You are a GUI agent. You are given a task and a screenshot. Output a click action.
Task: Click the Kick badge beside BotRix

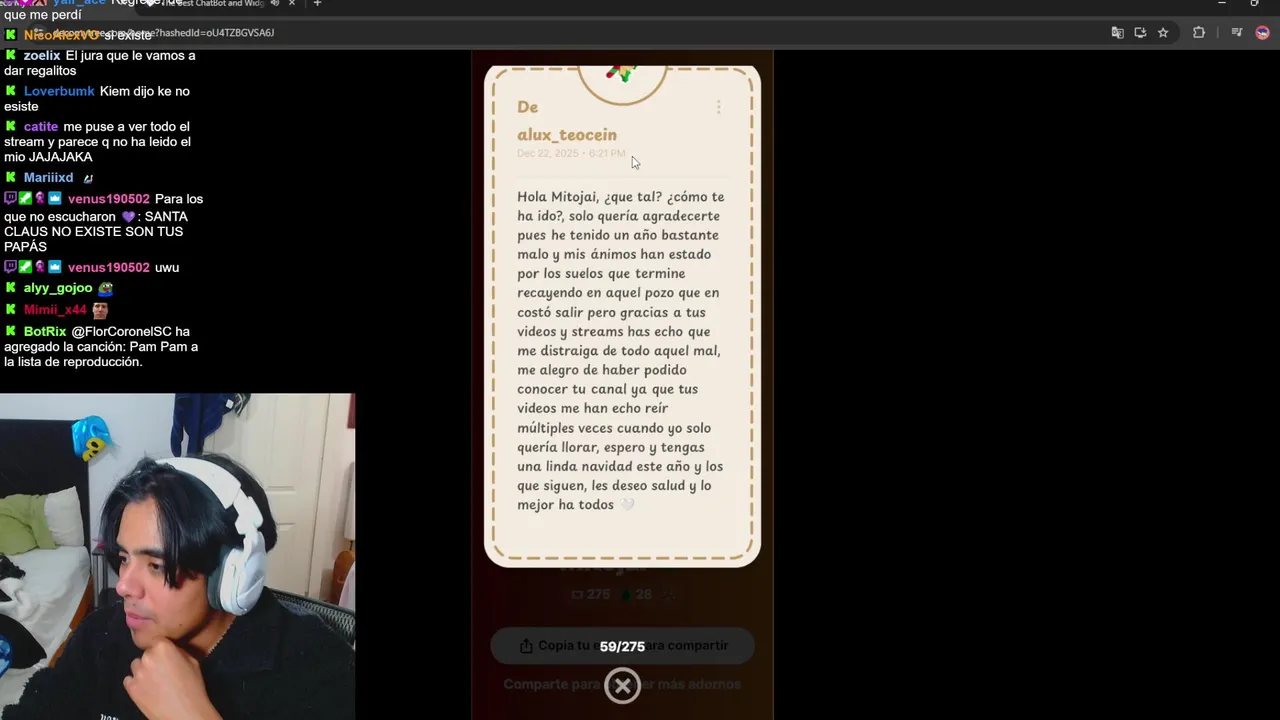[x=11, y=331]
